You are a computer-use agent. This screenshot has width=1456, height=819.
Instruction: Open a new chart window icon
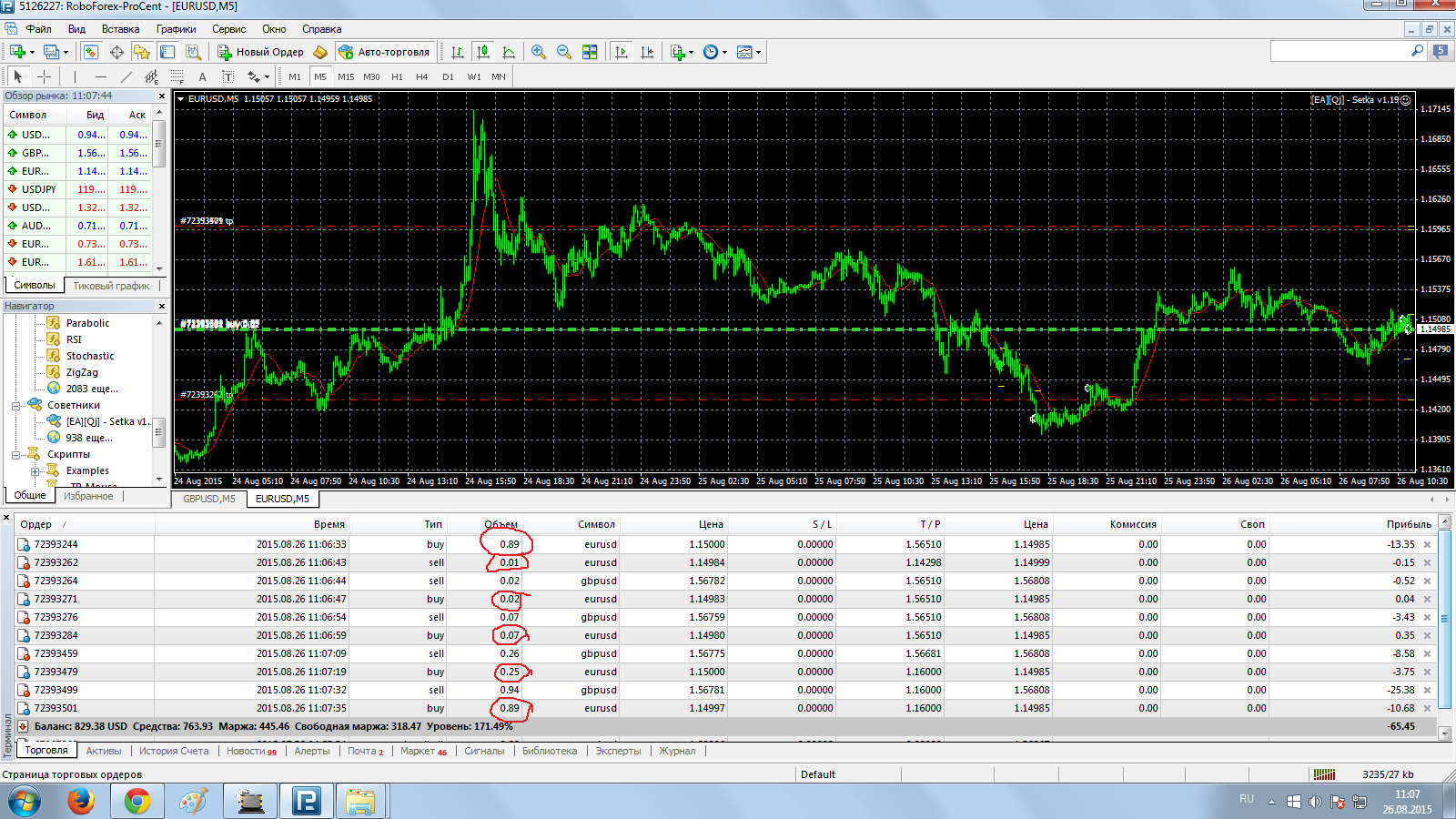click(17, 52)
